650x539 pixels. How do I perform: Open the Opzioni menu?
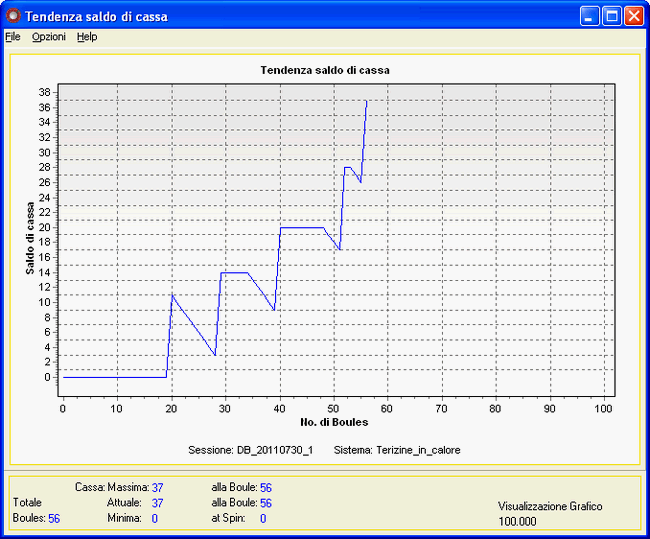(x=48, y=37)
